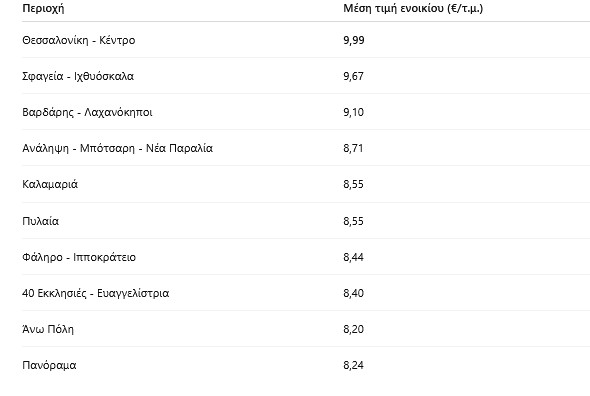Click the 9,10 rent value
The image size is (590, 396).
point(353,112)
